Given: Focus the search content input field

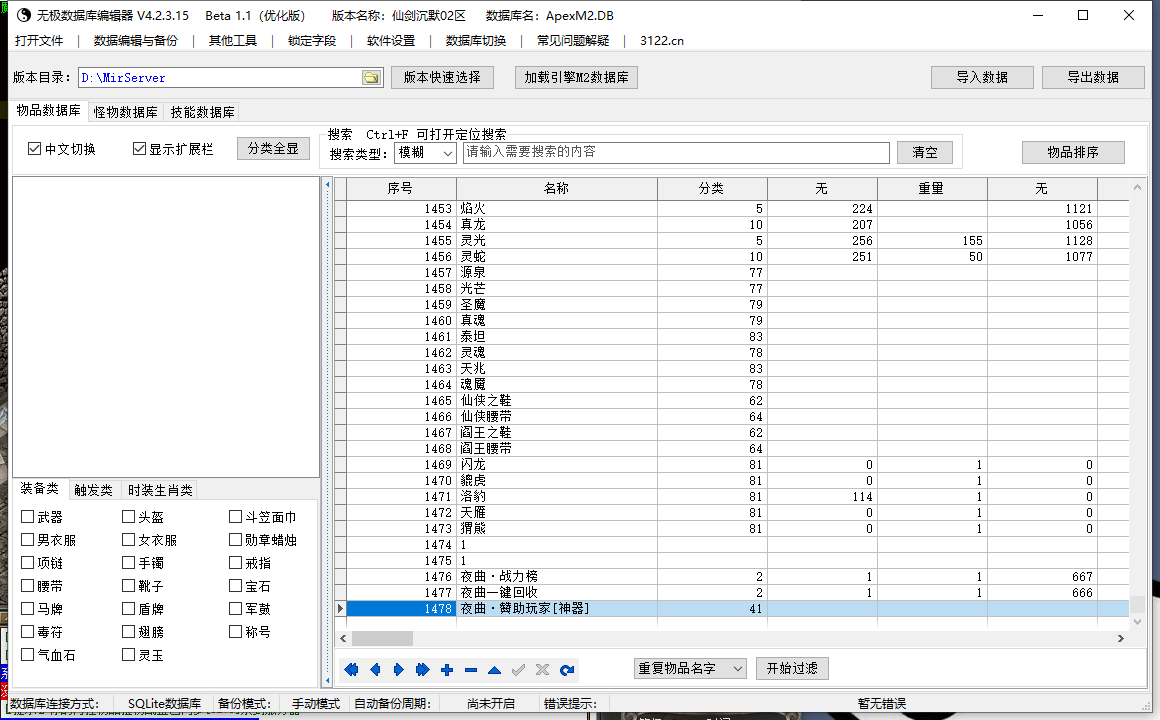Looking at the screenshot, I should click(676, 152).
